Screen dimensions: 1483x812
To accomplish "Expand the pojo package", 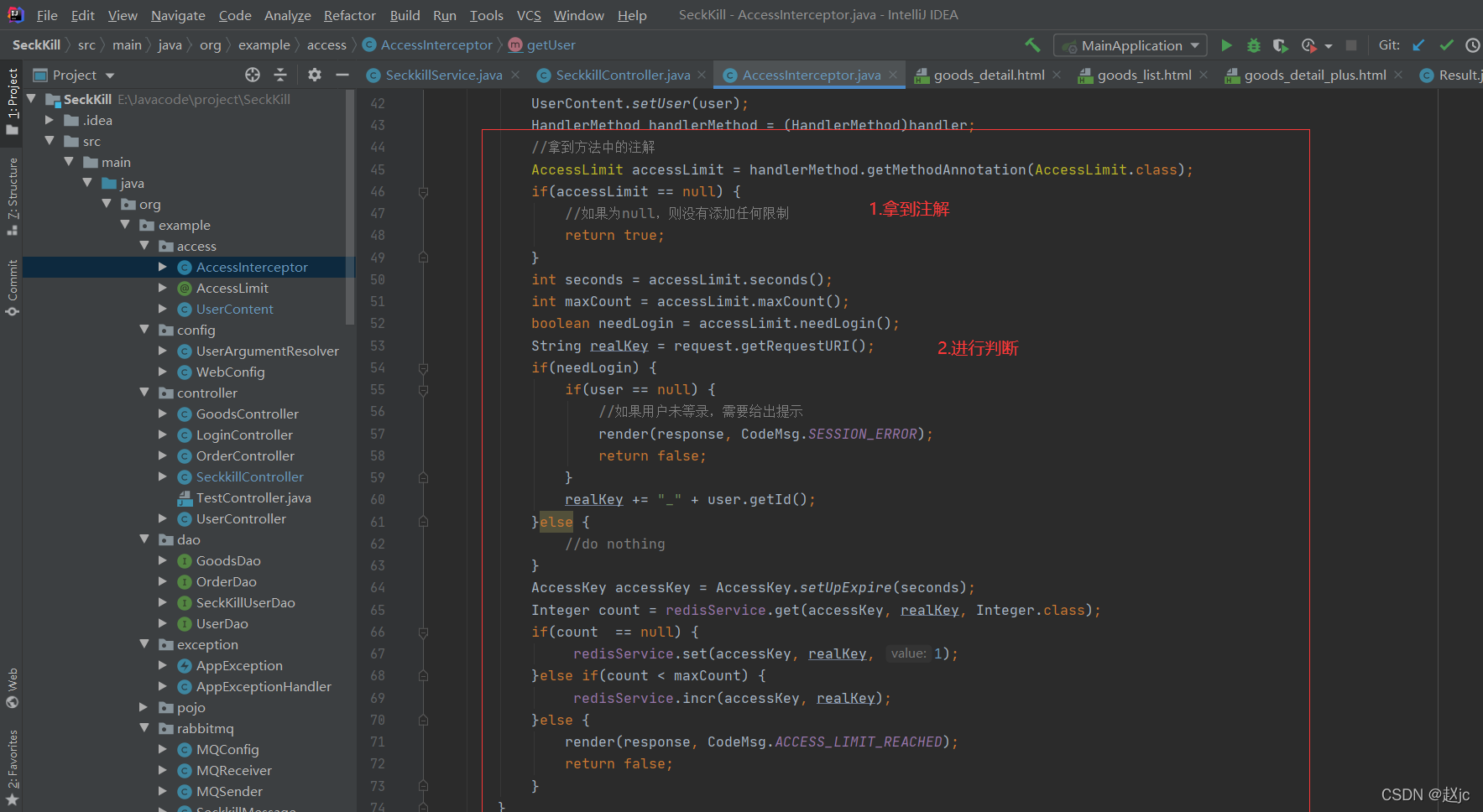I will point(144,707).
